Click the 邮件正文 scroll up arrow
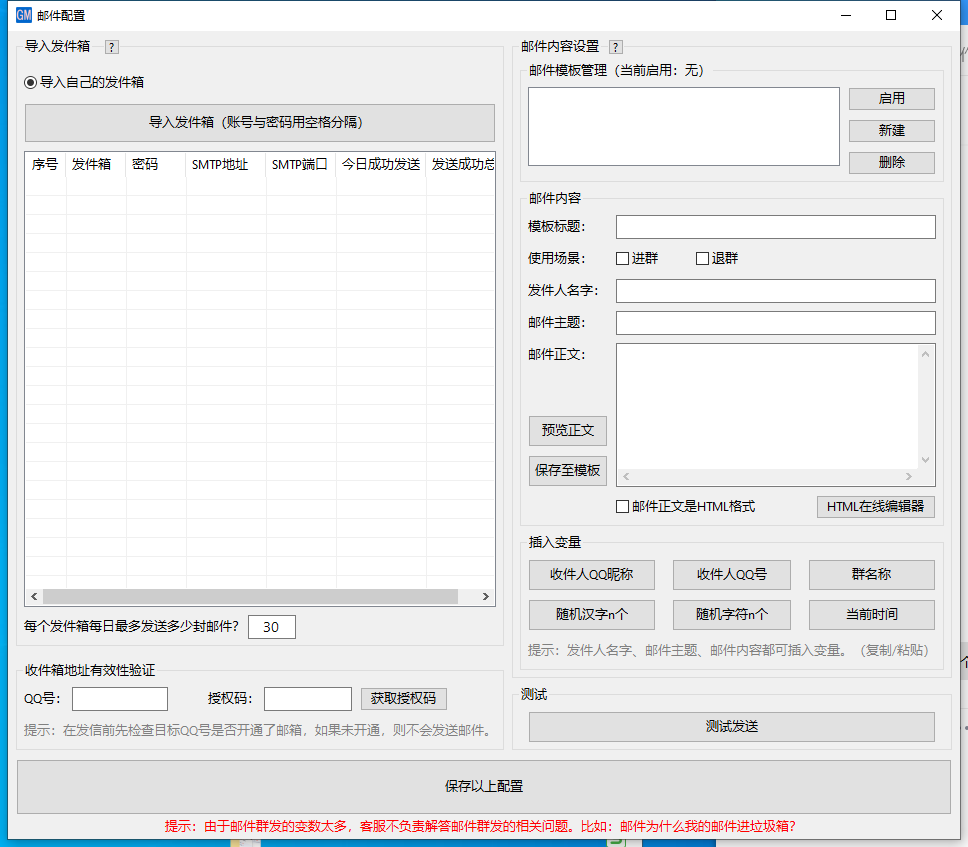Viewport: 968px width, 847px height. point(925,354)
